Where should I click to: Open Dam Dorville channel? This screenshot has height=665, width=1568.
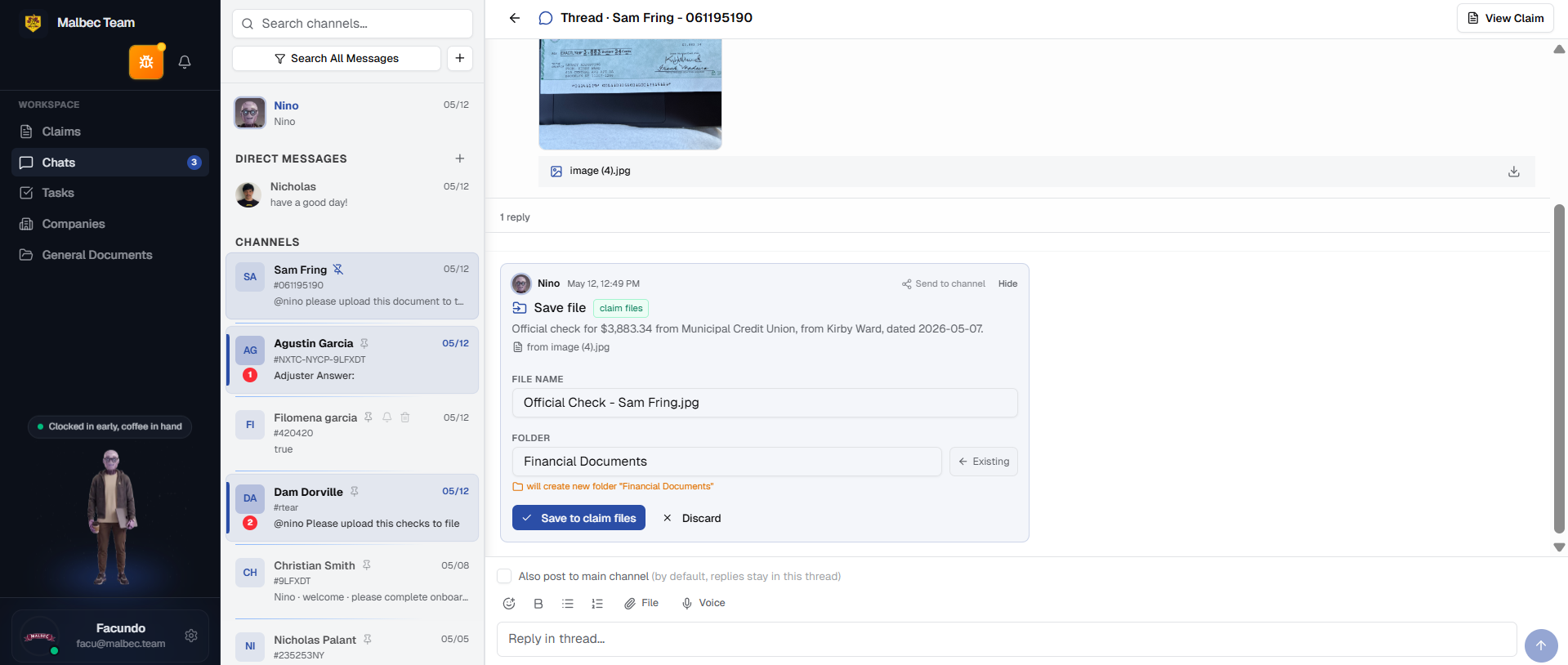point(352,508)
